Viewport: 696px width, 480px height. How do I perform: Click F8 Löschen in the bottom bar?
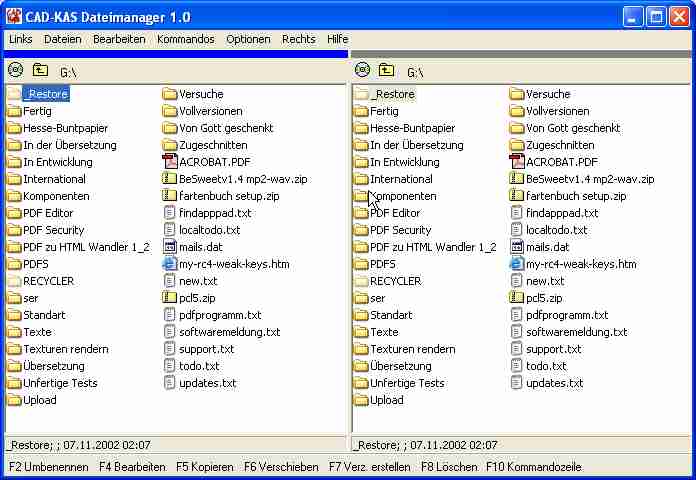[x=447, y=467]
